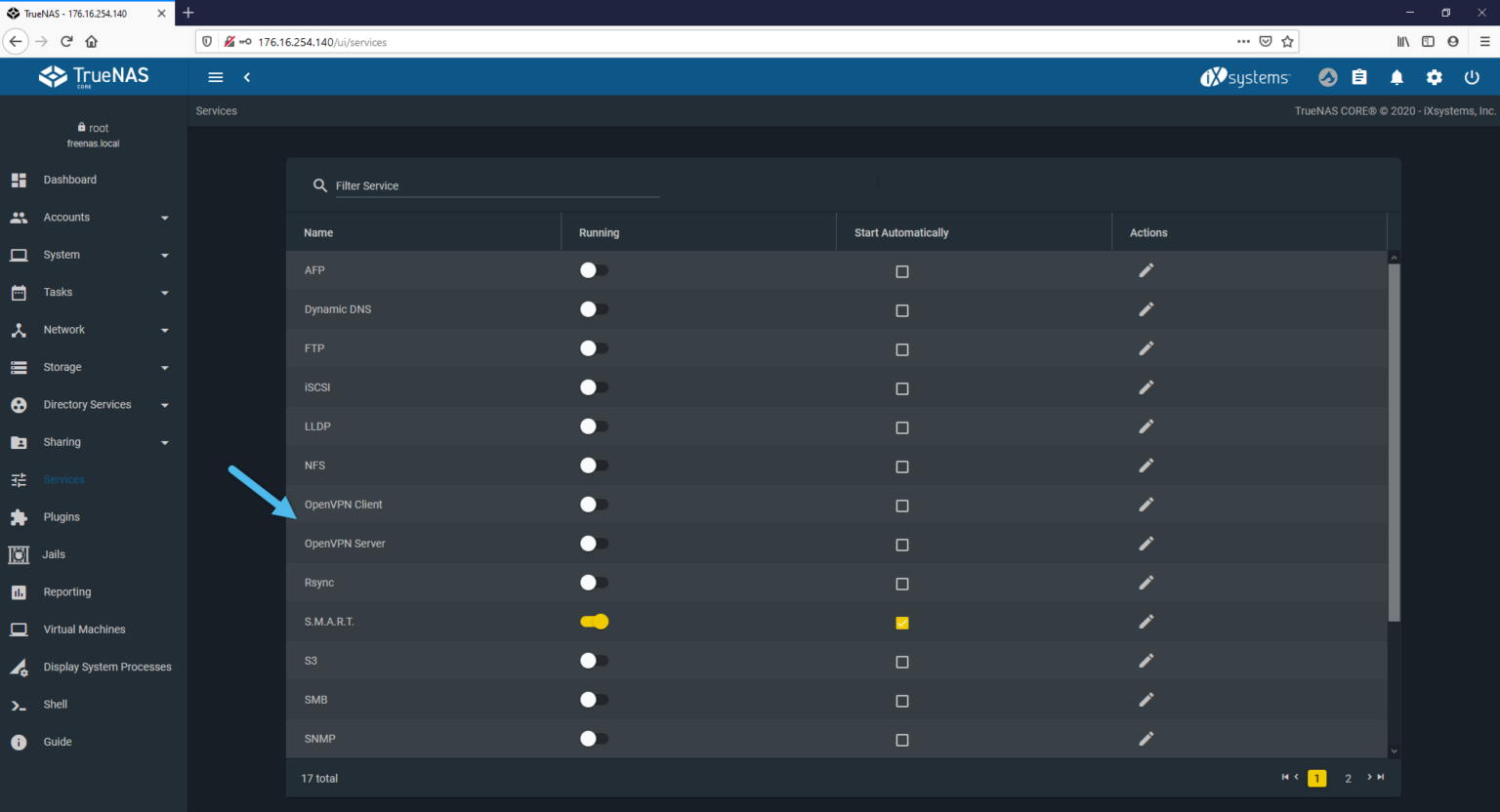The width and height of the screenshot is (1500, 812).
Task: Click the pencil icon for SMB
Action: tap(1146, 700)
